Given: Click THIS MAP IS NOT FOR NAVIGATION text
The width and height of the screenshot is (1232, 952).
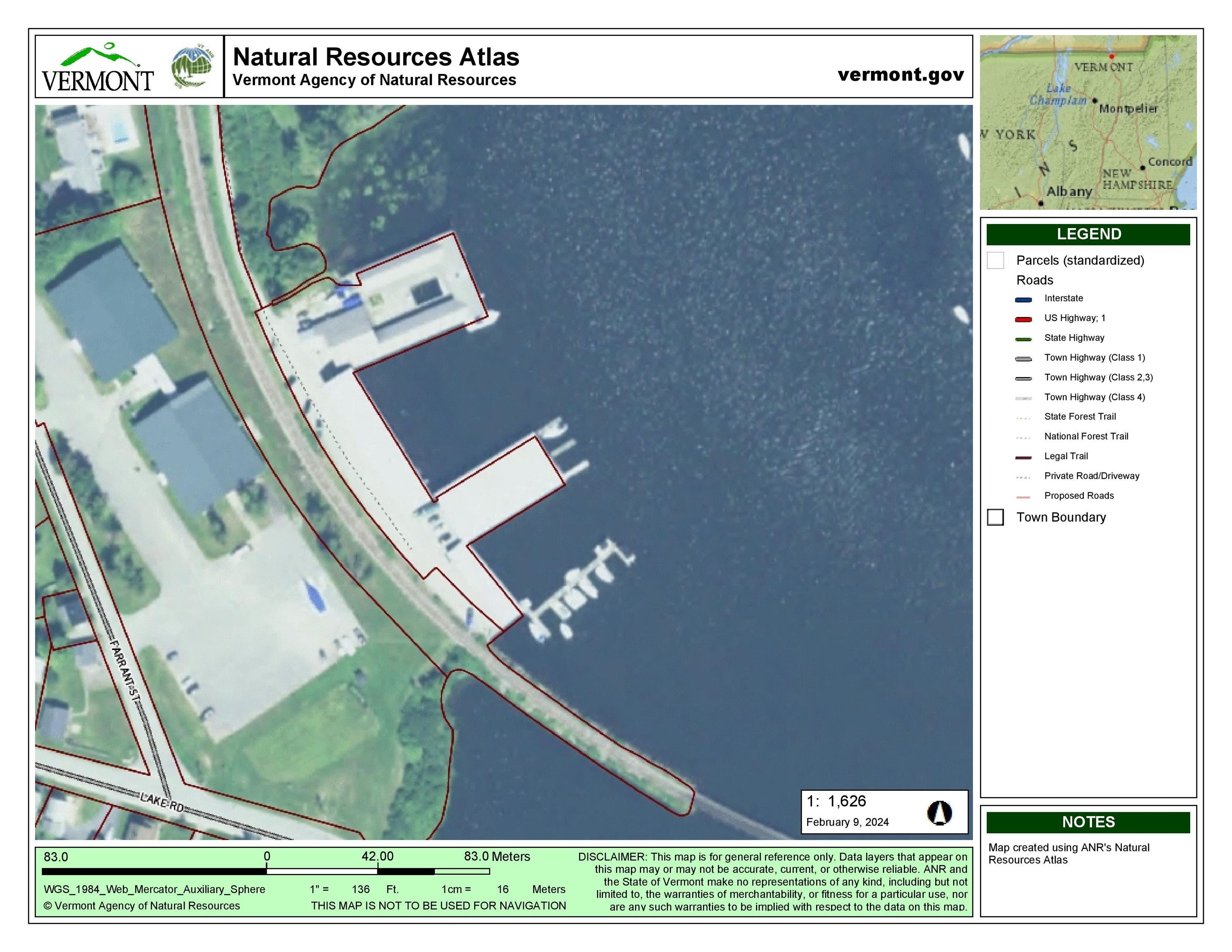Looking at the screenshot, I should (438, 906).
